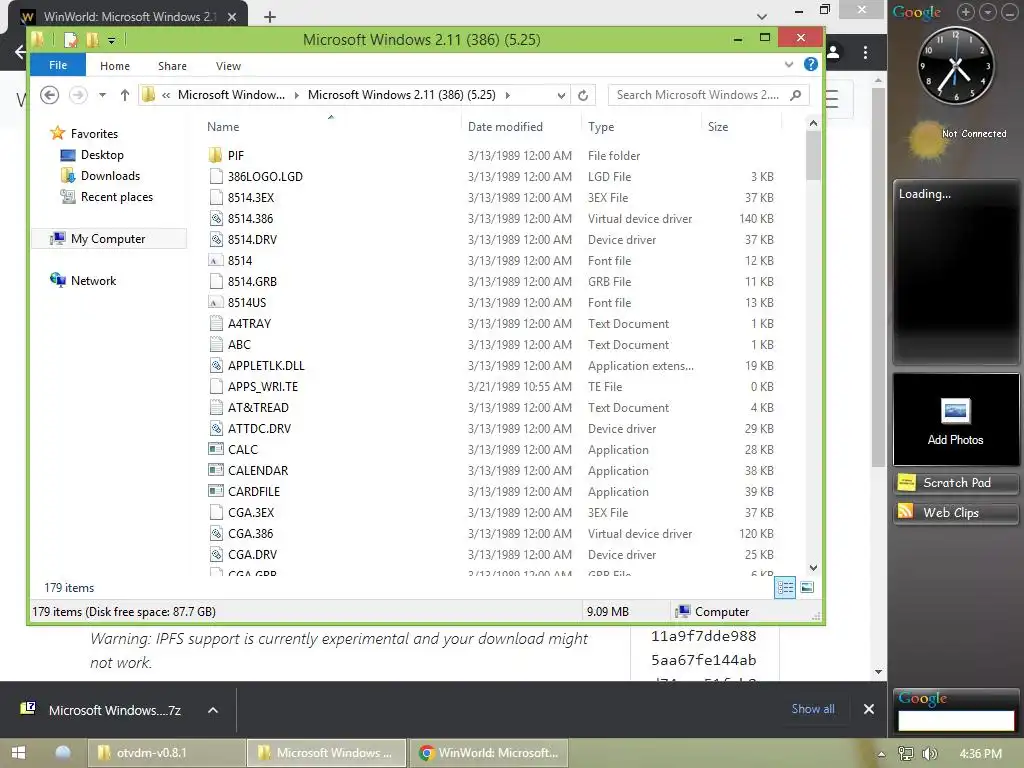
Task: Select the AT&TREAD file name
Action: click(258, 408)
